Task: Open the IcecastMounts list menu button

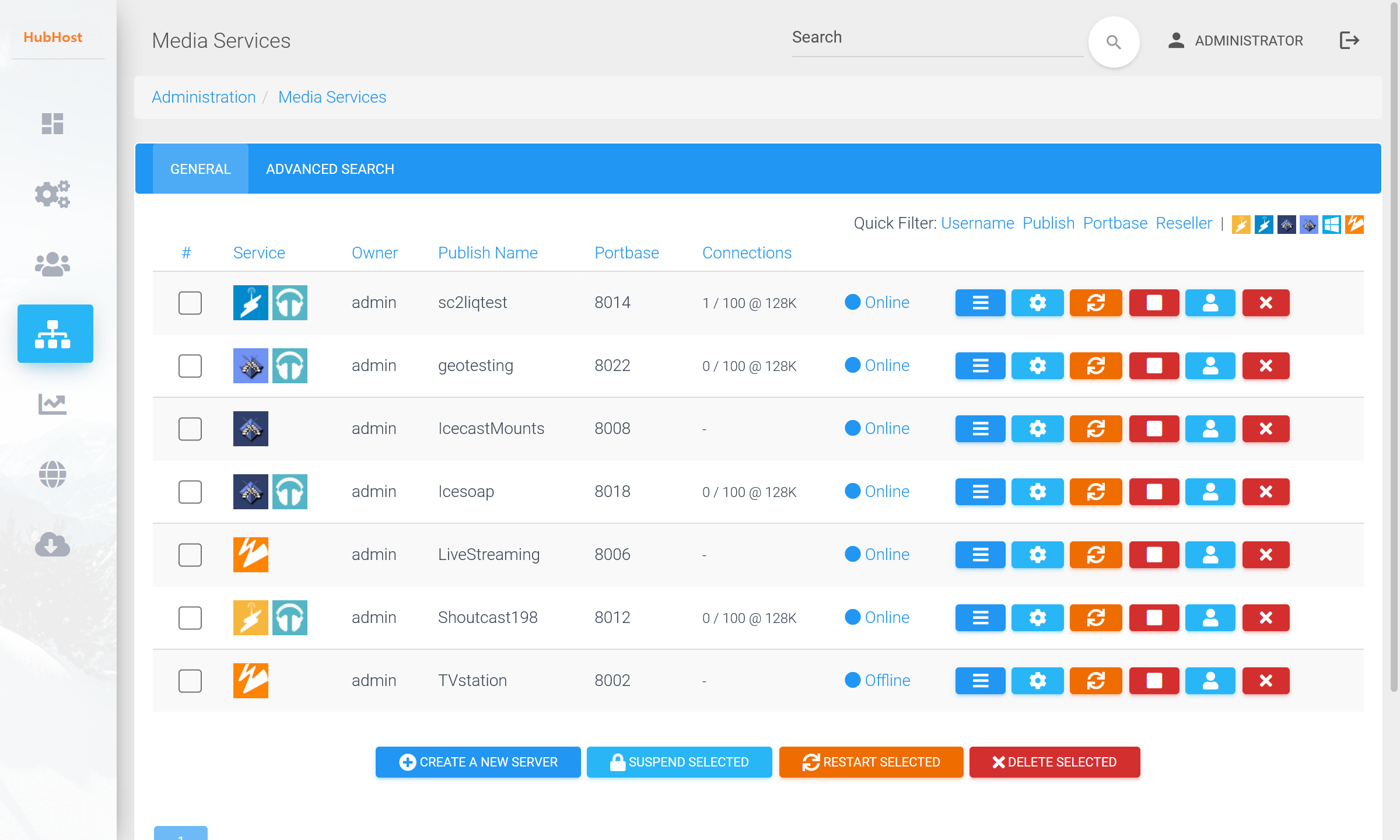Action: pyautogui.click(x=980, y=429)
